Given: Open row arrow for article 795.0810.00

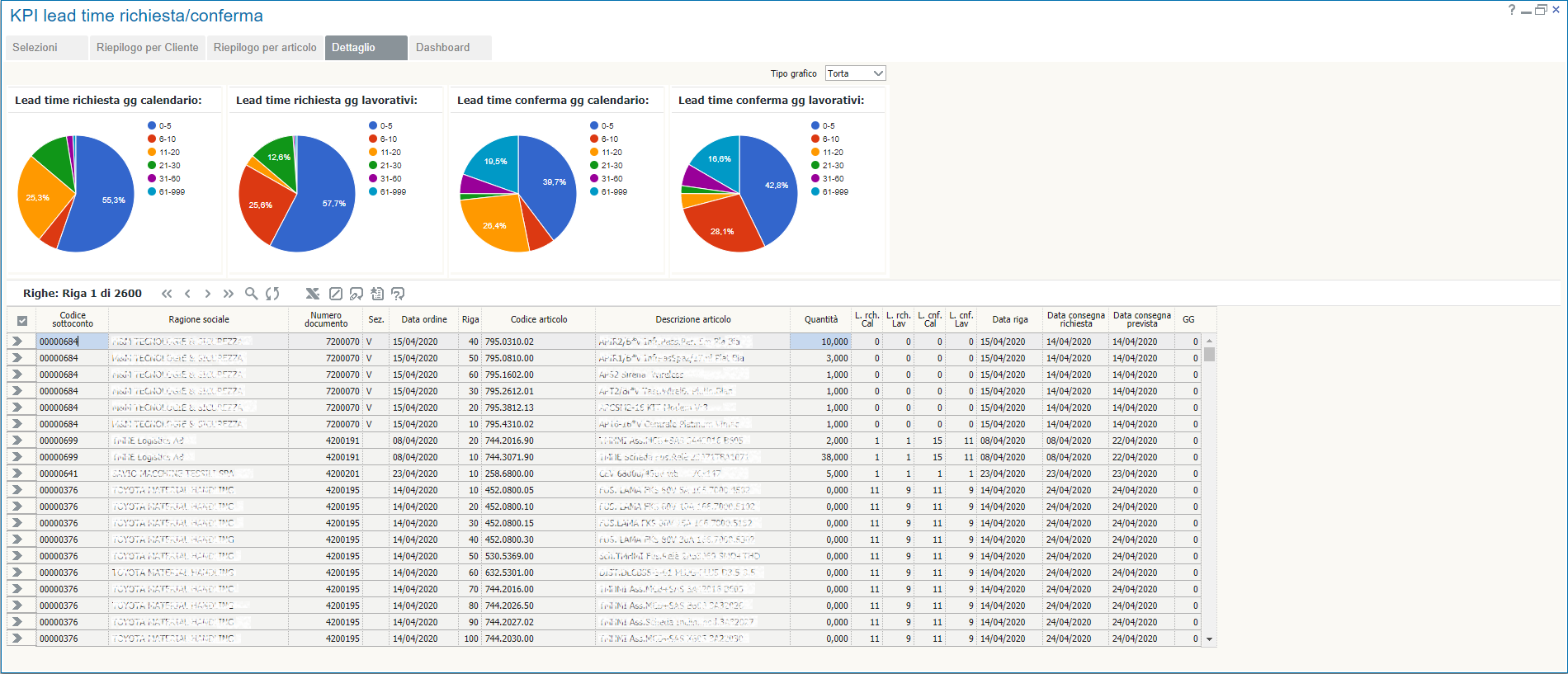Looking at the screenshot, I should coord(17,358).
